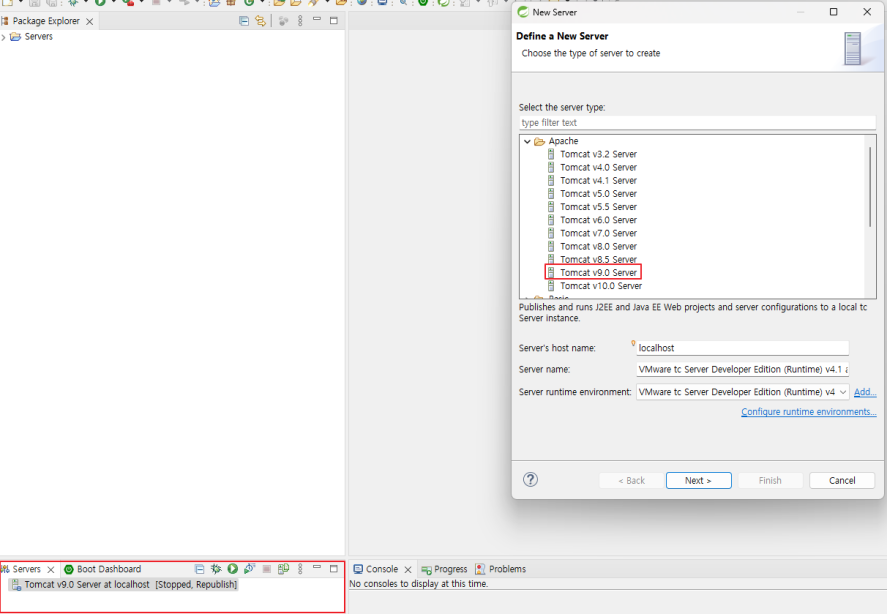Screen dimensions: 887x614
Task: Maximize the New Server dialog
Action: point(833,12)
